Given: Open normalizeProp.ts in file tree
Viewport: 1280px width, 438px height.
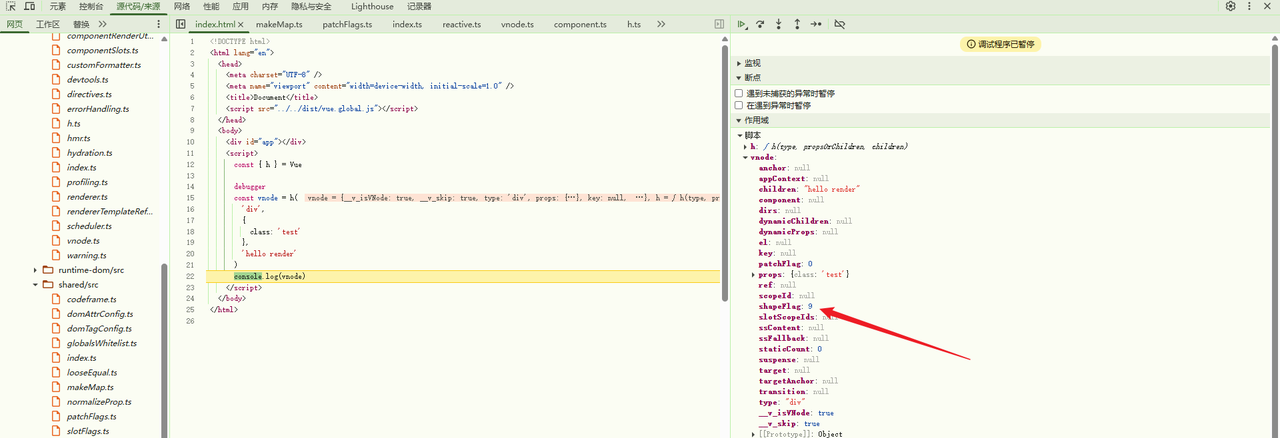Looking at the screenshot, I should (98, 401).
